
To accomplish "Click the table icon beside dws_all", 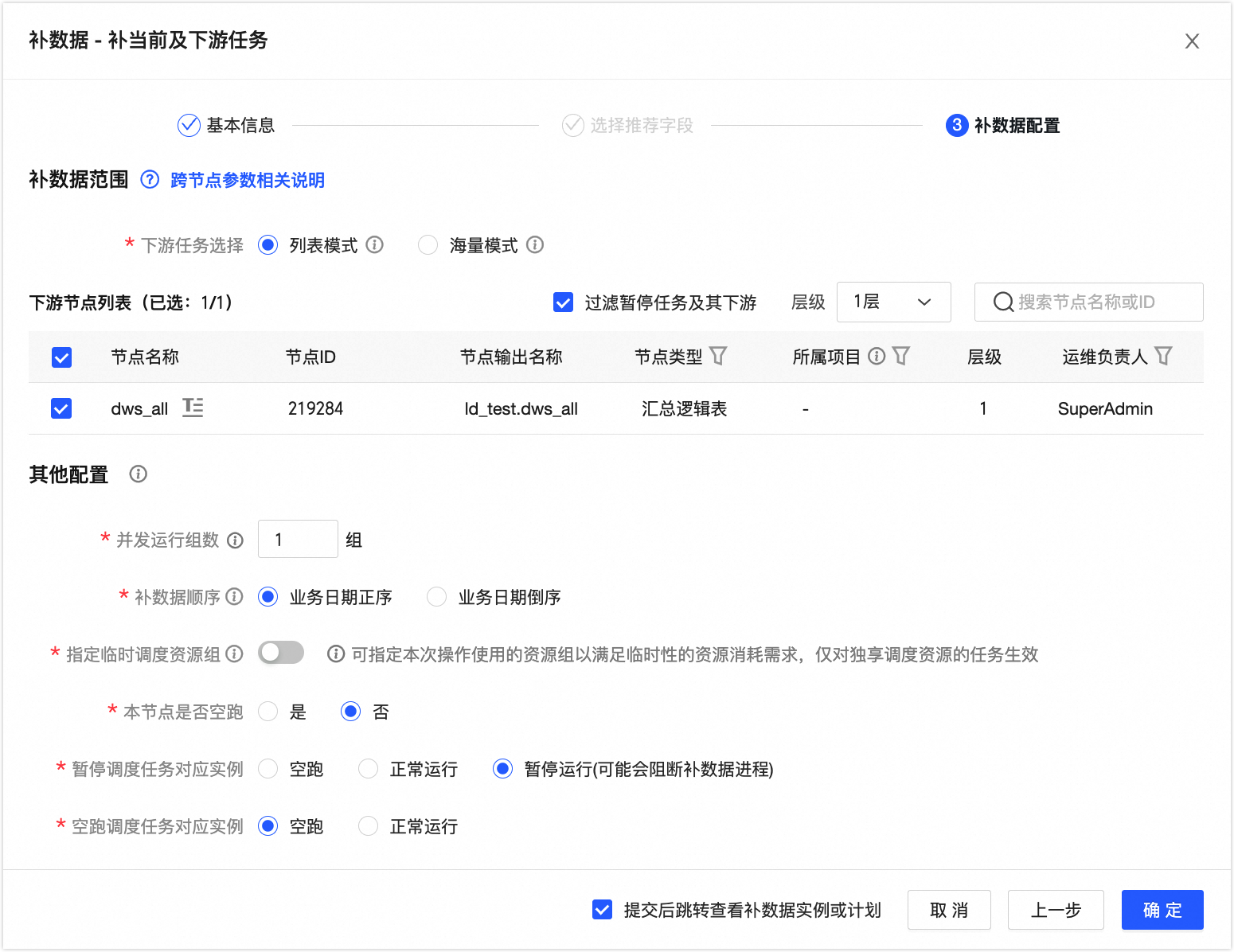I will [193, 408].
